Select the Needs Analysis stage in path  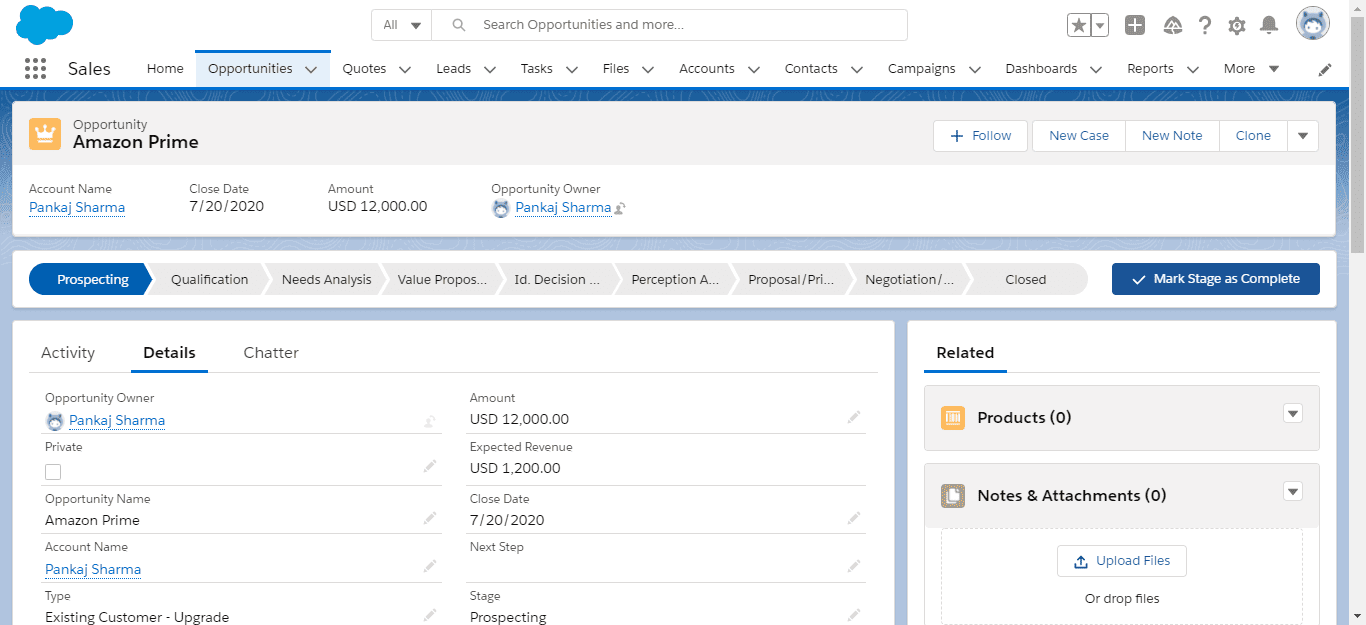tap(326, 280)
